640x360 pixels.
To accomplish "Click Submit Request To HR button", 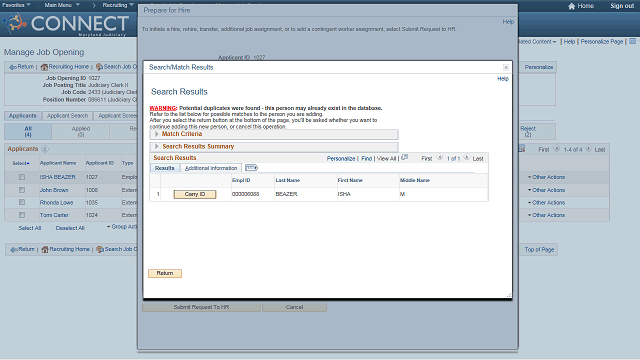I will click(x=201, y=307).
